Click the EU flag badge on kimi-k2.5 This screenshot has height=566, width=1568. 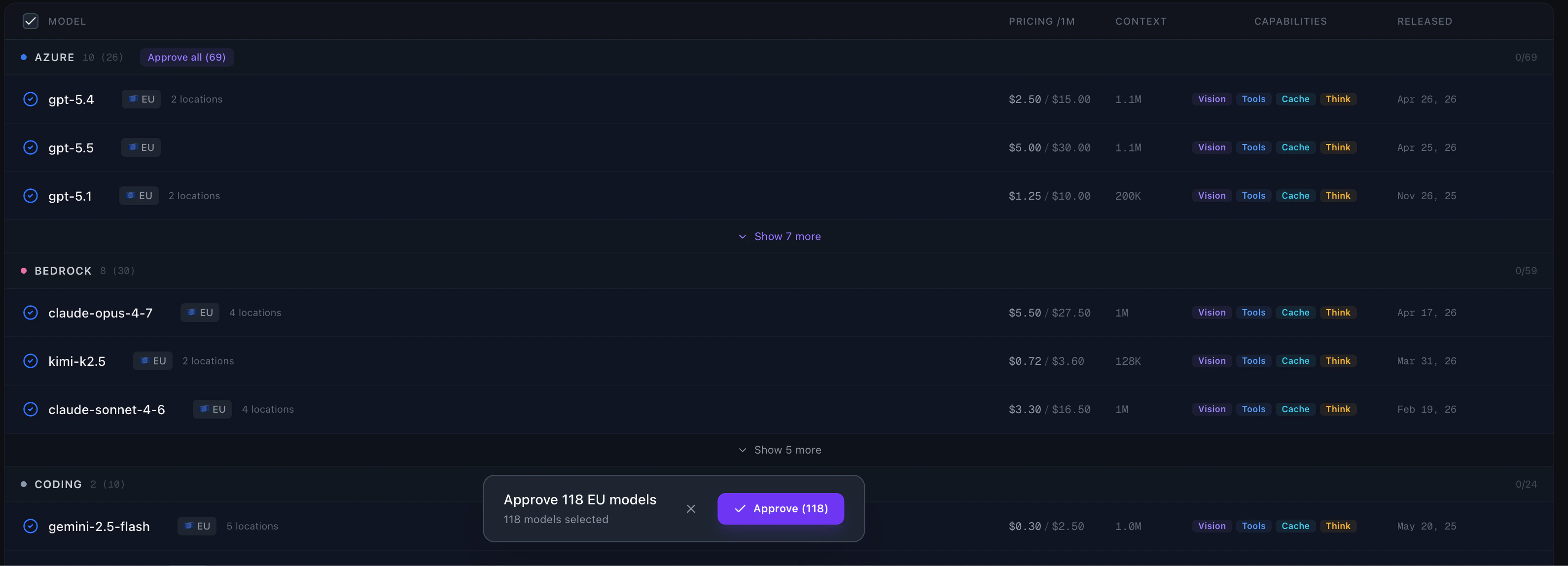pyautogui.click(x=153, y=361)
